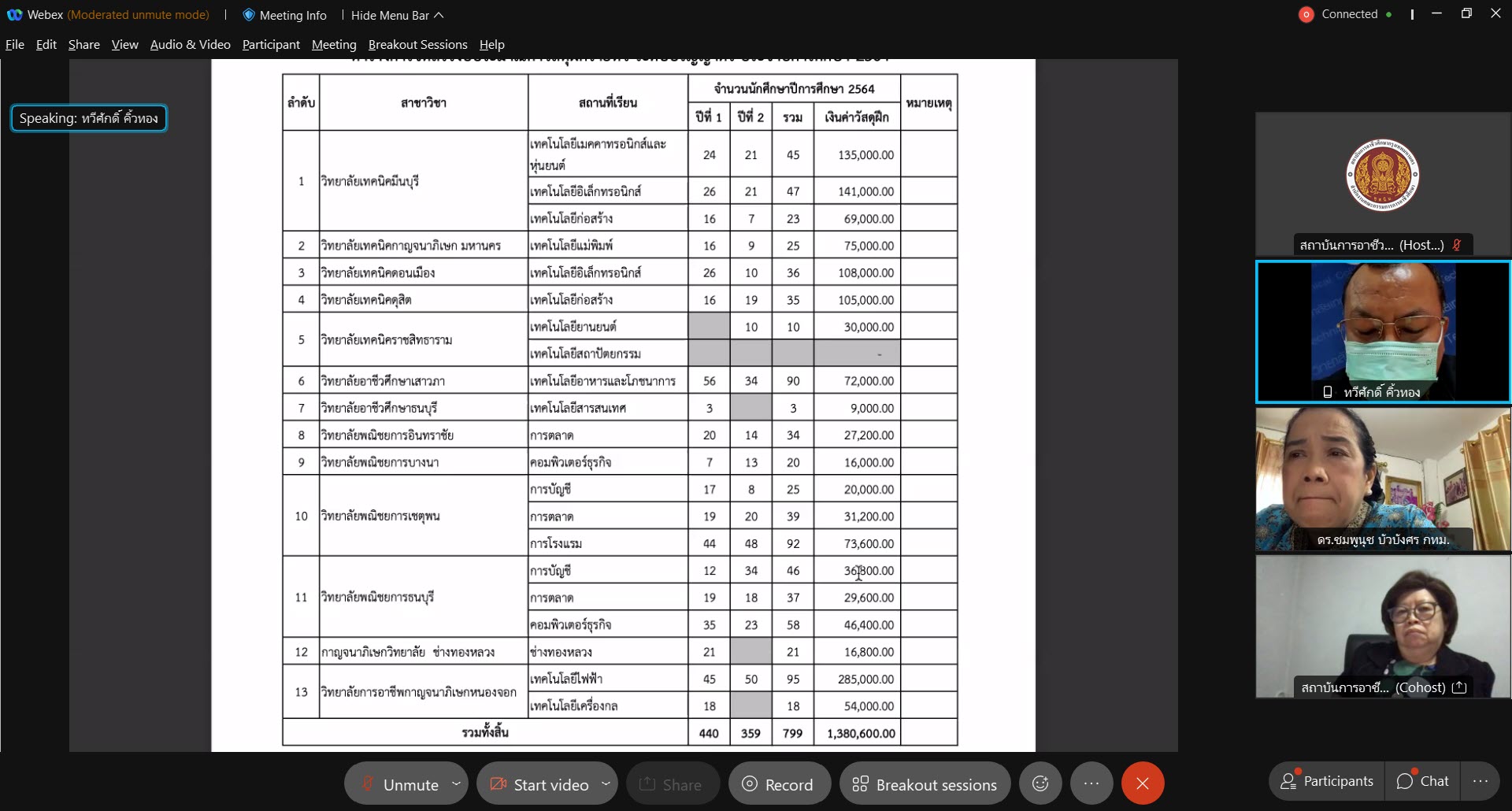
Task: Select the Cohost participant video tile
Action: coord(1383,627)
